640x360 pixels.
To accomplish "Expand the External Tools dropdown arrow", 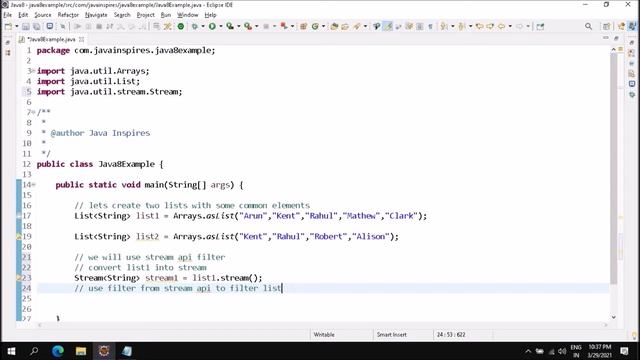I will pos(257,27).
